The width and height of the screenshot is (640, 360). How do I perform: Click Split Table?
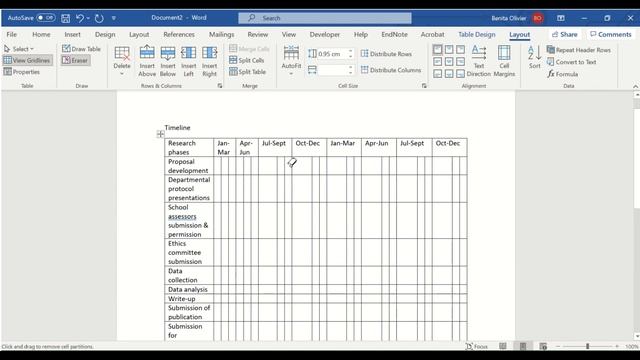(248, 72)
